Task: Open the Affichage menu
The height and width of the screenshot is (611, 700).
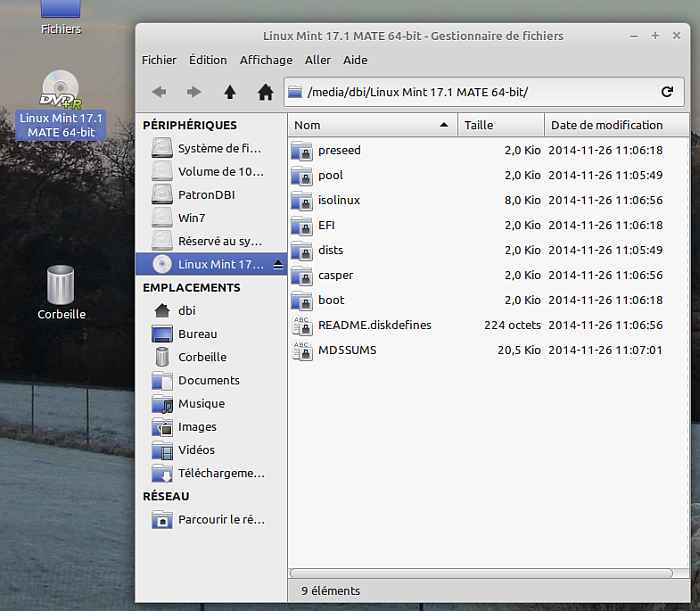Action: (266, 60)
